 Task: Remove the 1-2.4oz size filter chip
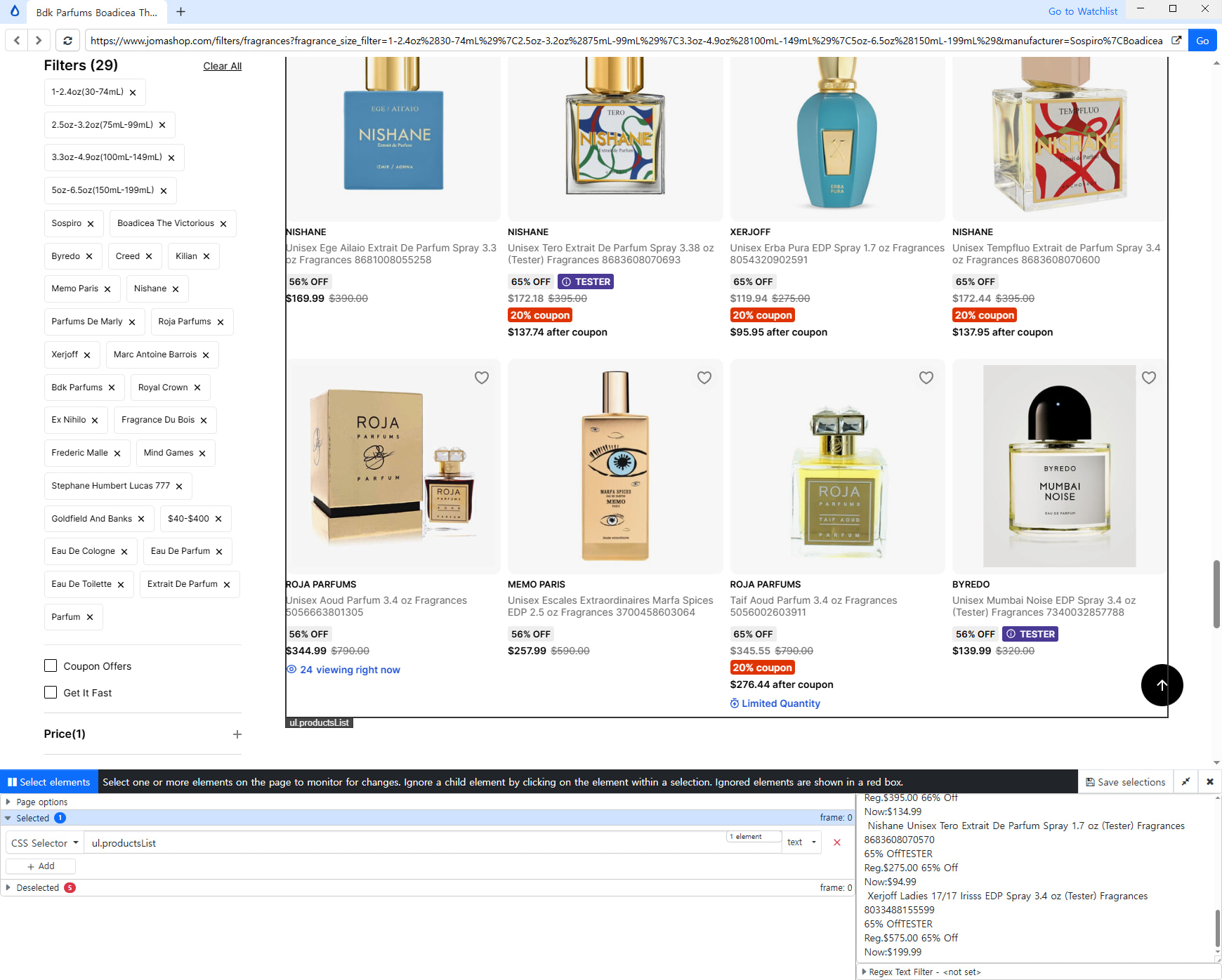[x=133, y=93]
